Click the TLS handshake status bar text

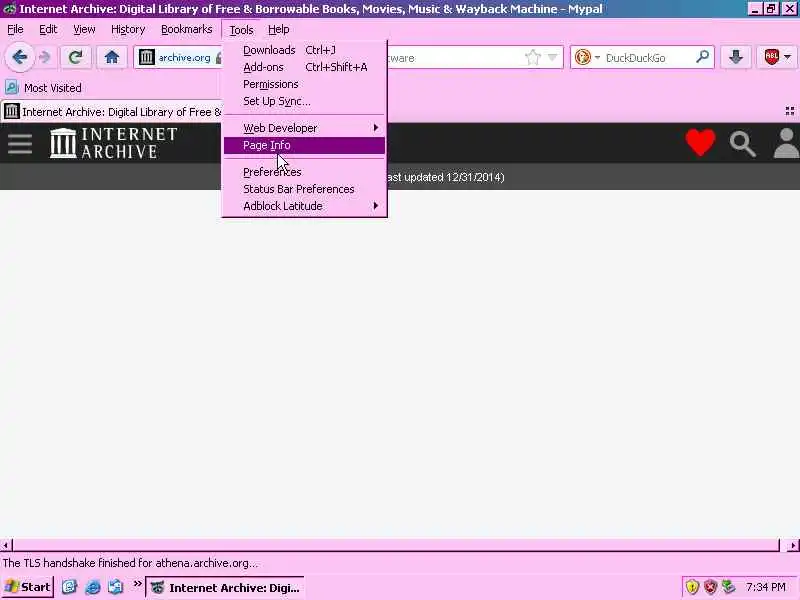(x=130, y=563)
